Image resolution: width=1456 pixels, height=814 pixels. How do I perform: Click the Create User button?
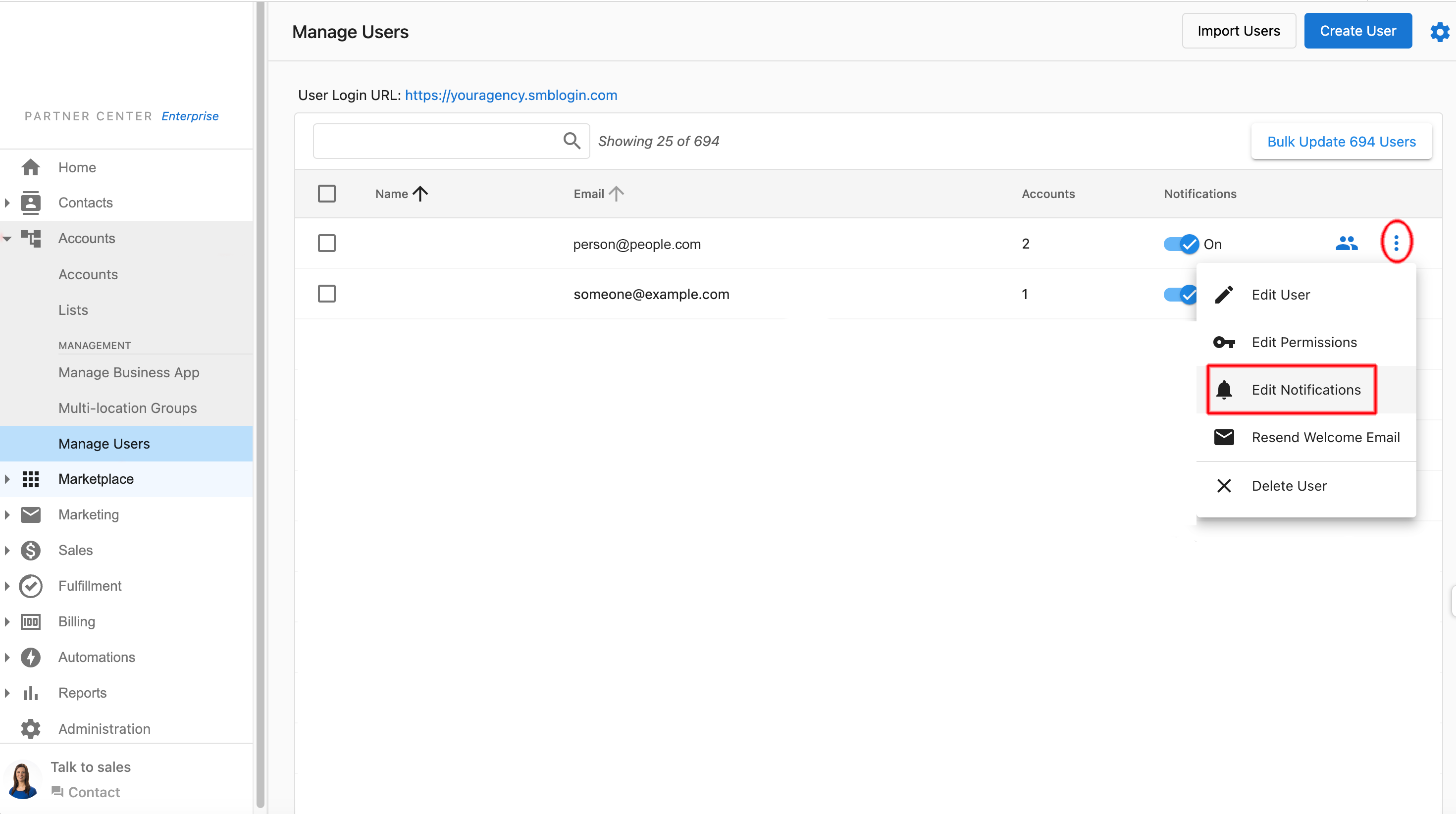tap(1357, 31)
